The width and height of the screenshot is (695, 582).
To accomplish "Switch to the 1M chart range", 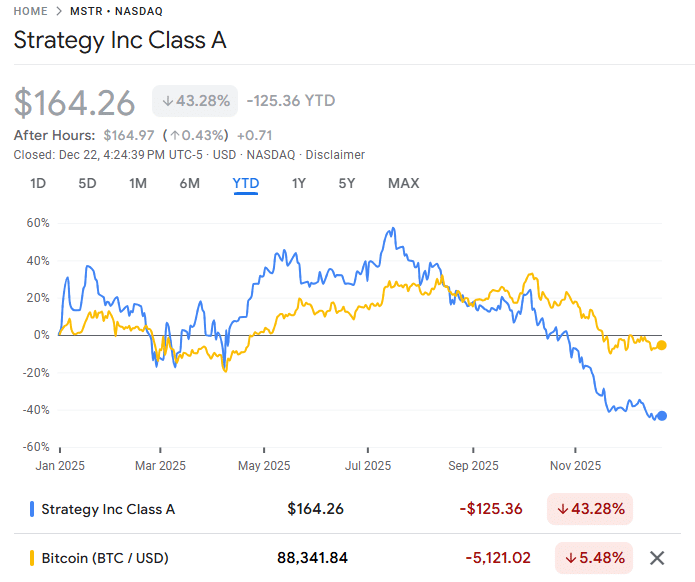I will 138,183.
